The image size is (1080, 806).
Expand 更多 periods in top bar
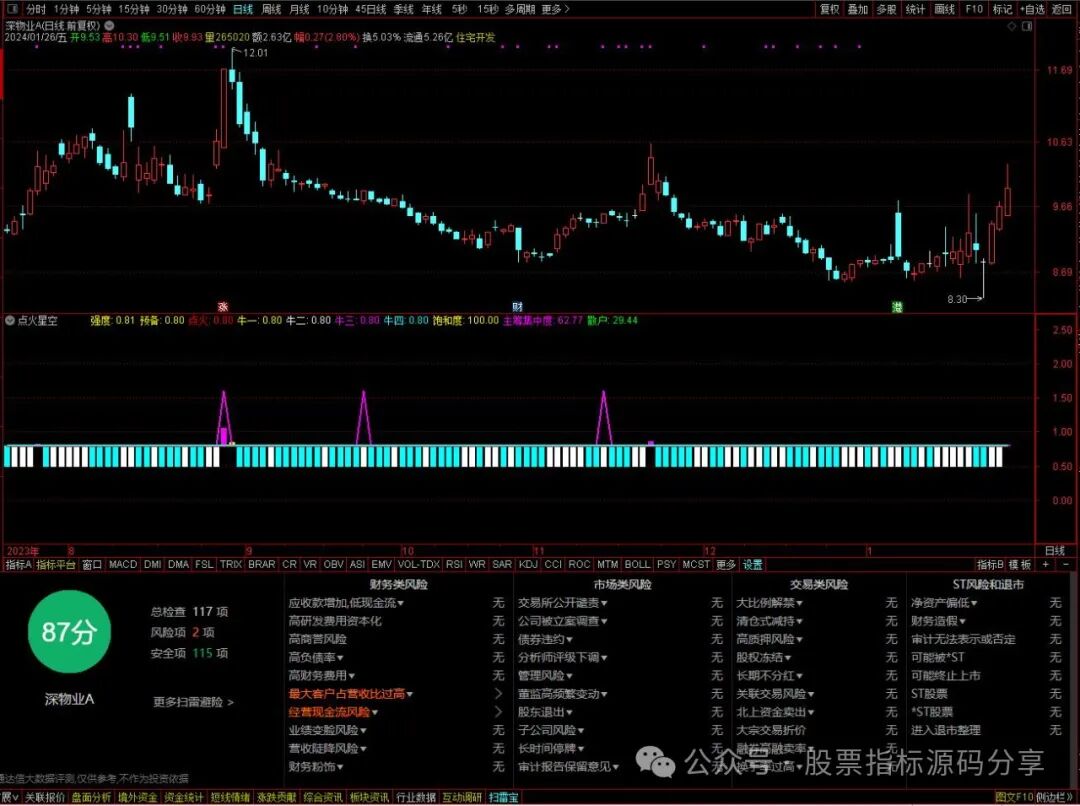tap(555, 9)
